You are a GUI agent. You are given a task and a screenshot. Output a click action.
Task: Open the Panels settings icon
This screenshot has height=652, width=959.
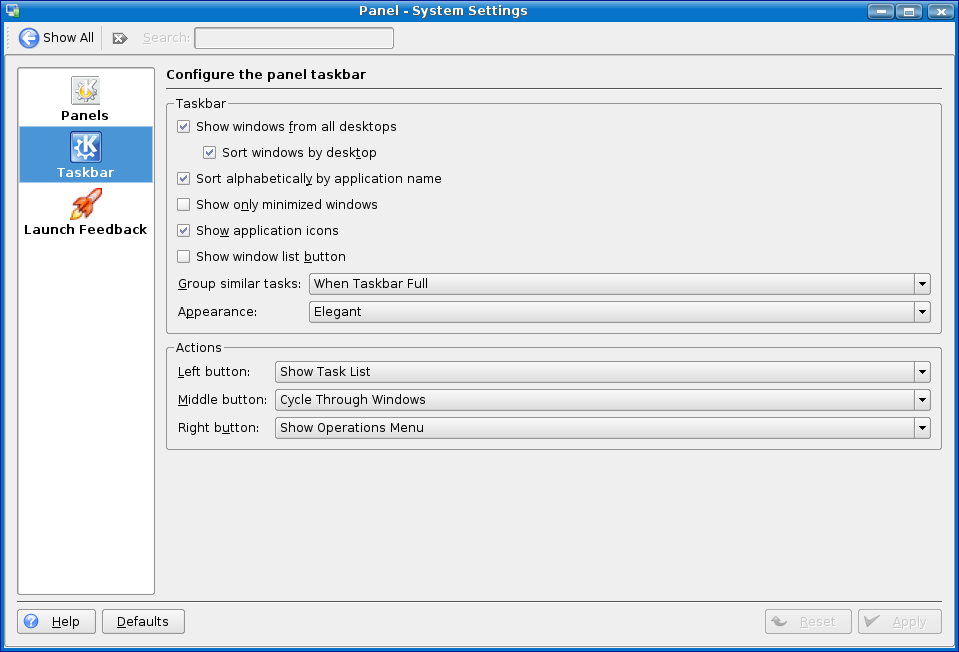tap(85, 90)
